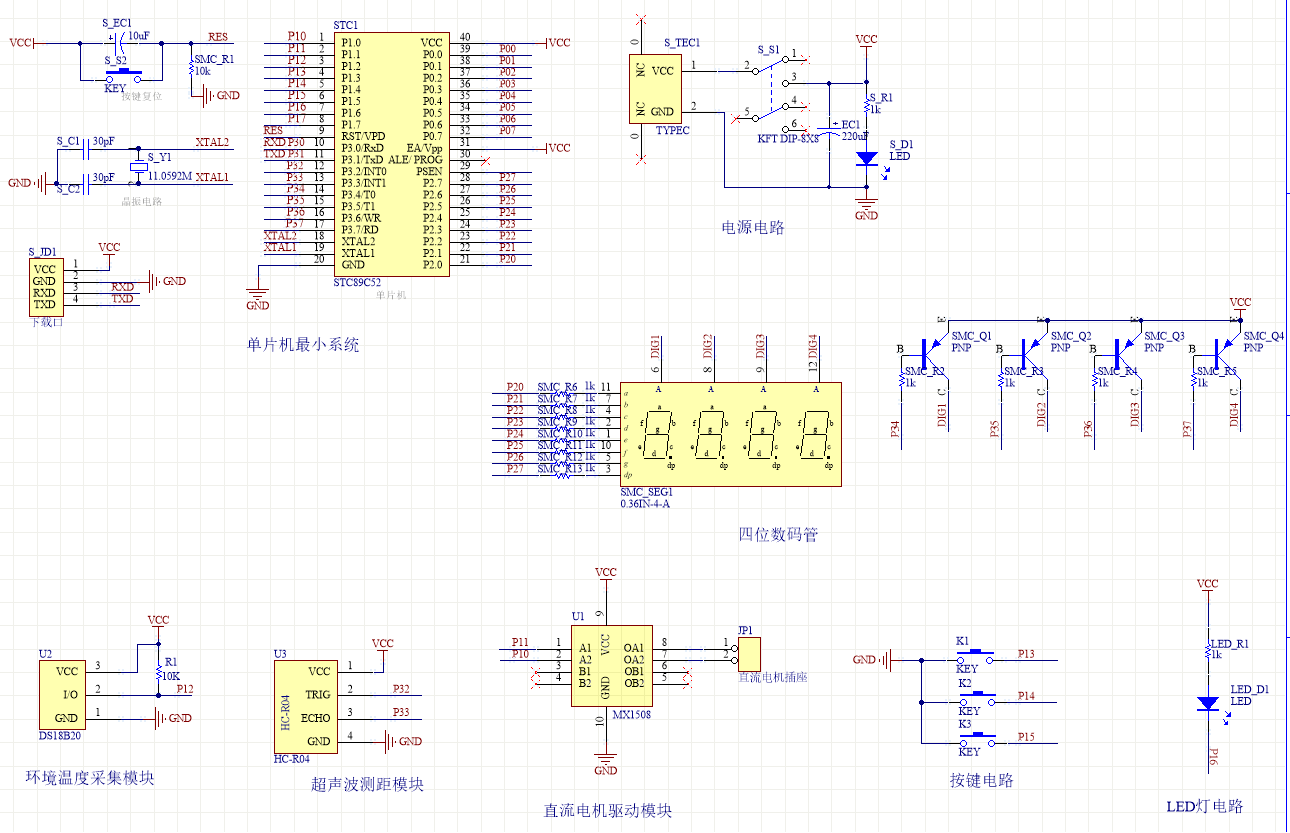Click the GND symbol below the MX1508
This screenshot has width=1290, height=833.
[605, 762]
